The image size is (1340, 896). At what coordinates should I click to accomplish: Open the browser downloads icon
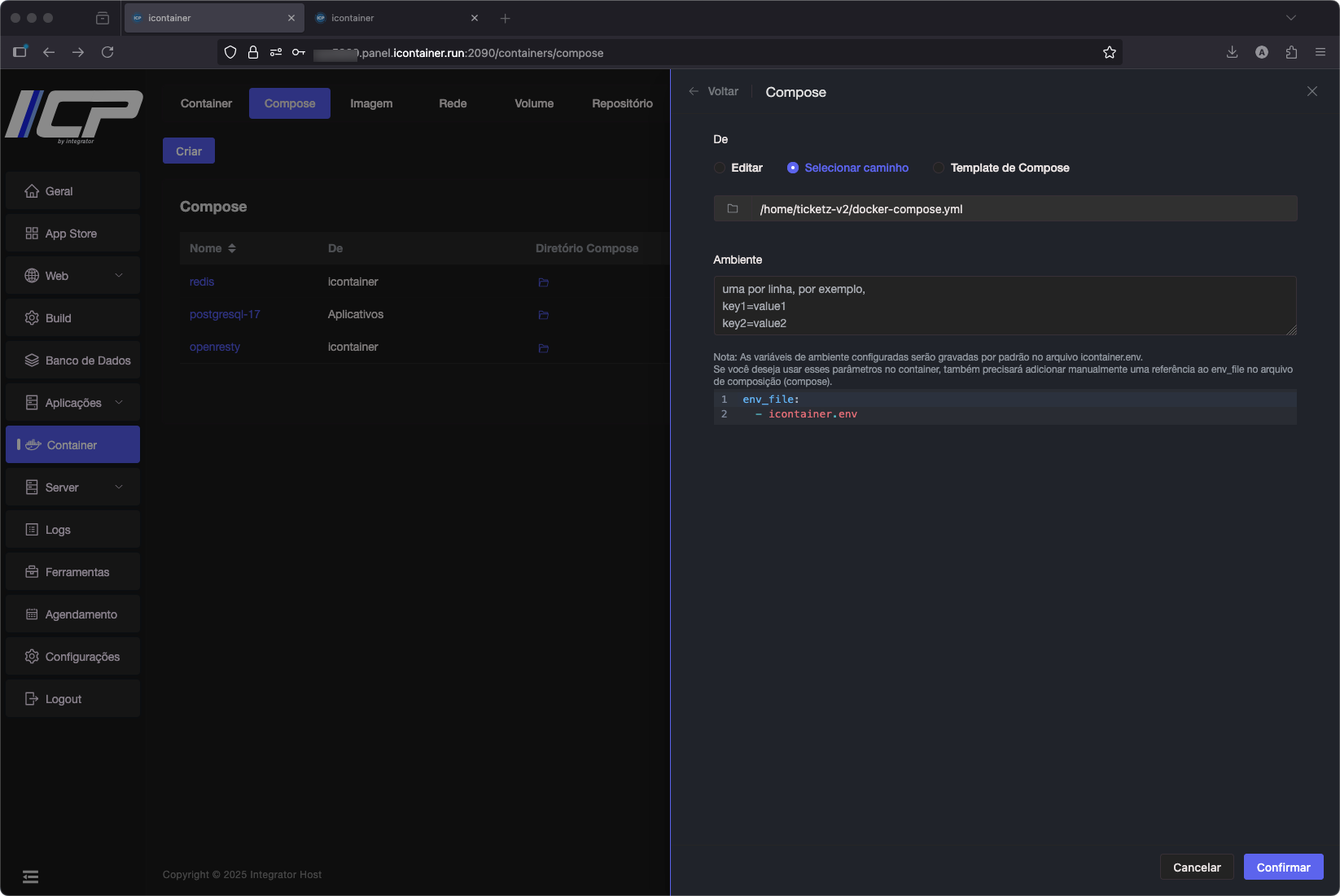click(1232, 53)
